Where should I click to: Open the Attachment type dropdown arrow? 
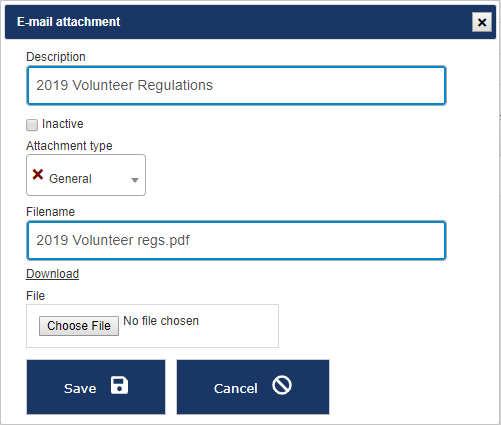pos(135,180)
